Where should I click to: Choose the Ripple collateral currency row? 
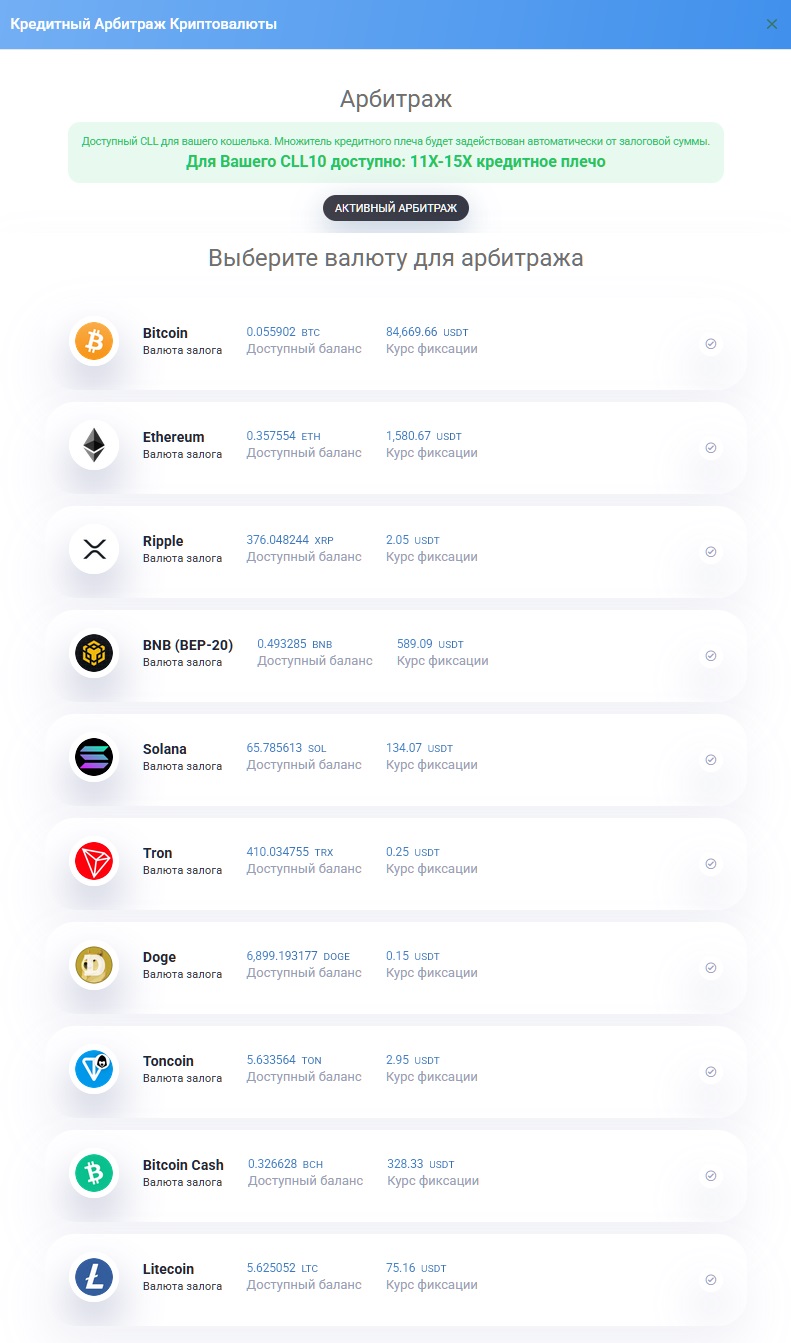[x=396, y=551]
